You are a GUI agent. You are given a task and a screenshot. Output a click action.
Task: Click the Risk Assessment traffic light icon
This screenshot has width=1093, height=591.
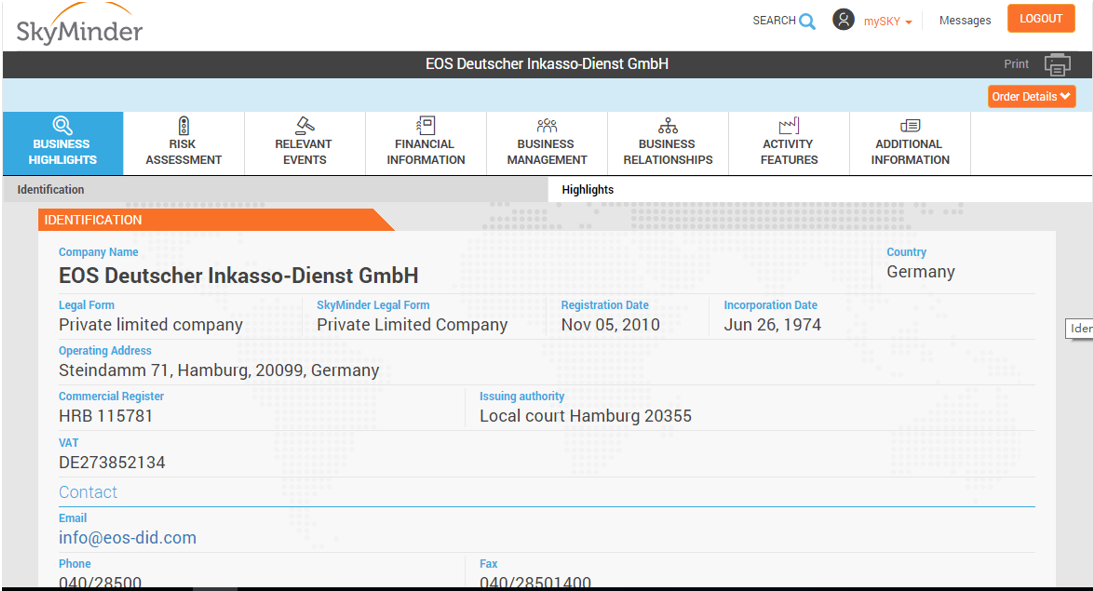(x=183, y=125)
